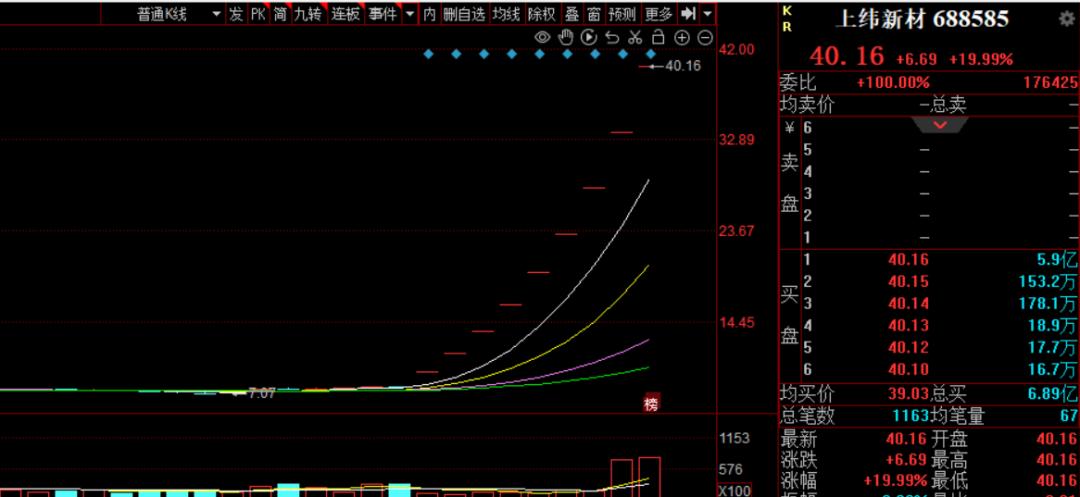Expand sell orders with red chevron
Image resolution: width=1080 pixels, height=497 pixels.
click(940, 125)
